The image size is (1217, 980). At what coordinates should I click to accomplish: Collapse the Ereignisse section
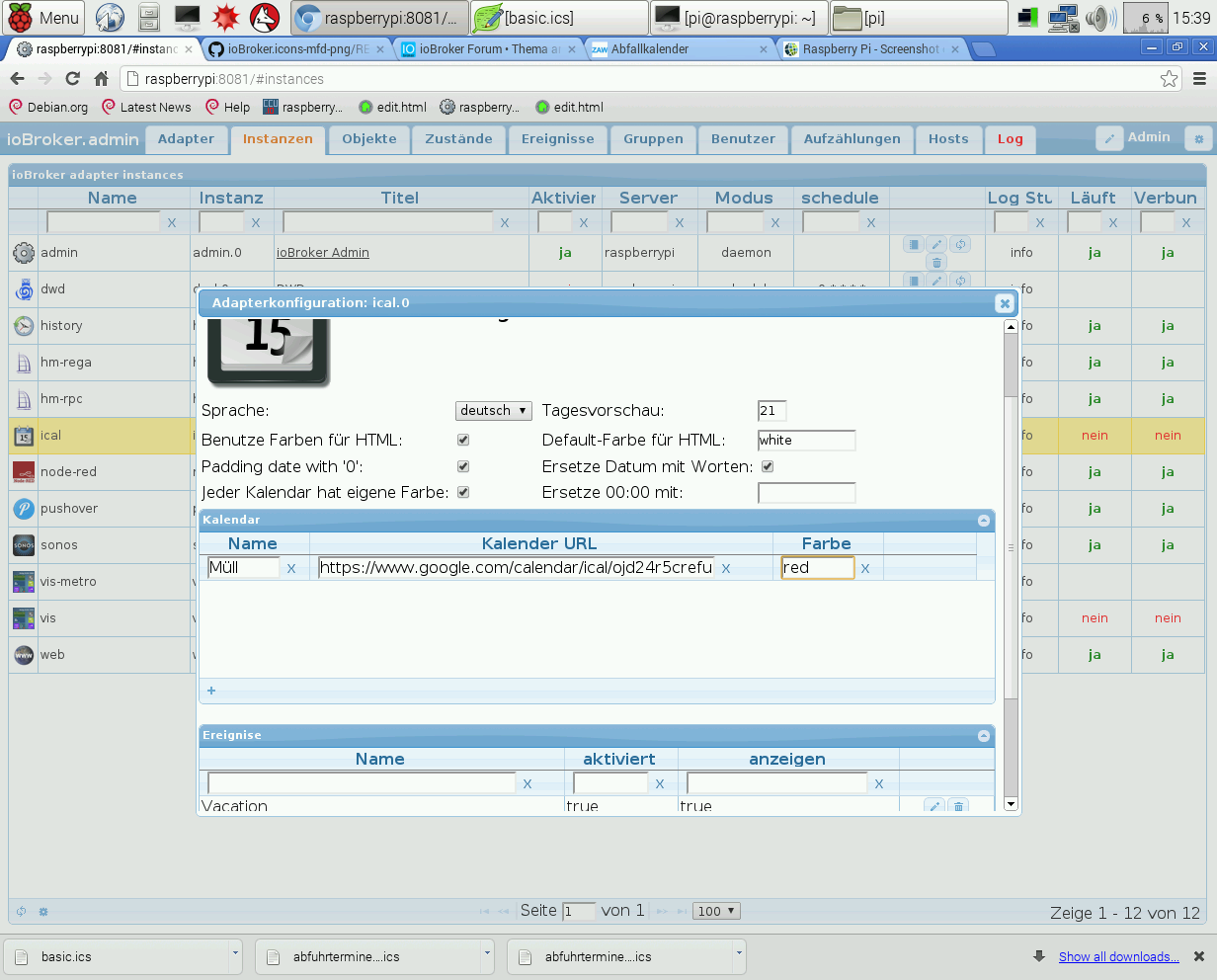click(983, 736)
